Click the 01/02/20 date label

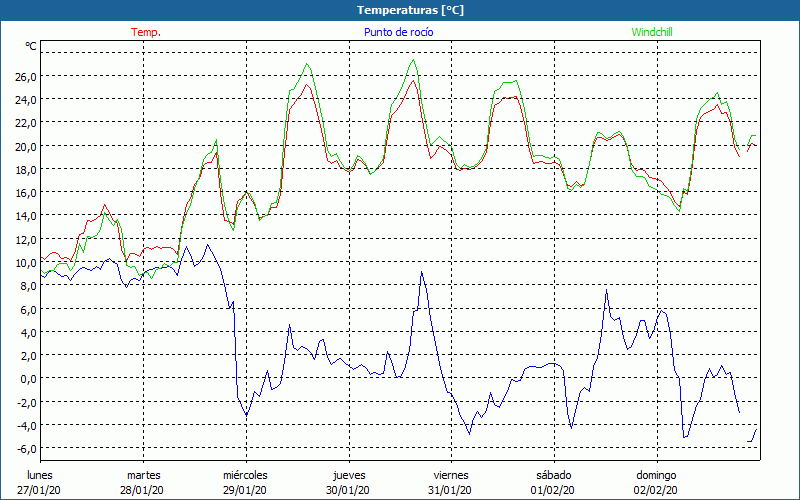pos(553,490)
